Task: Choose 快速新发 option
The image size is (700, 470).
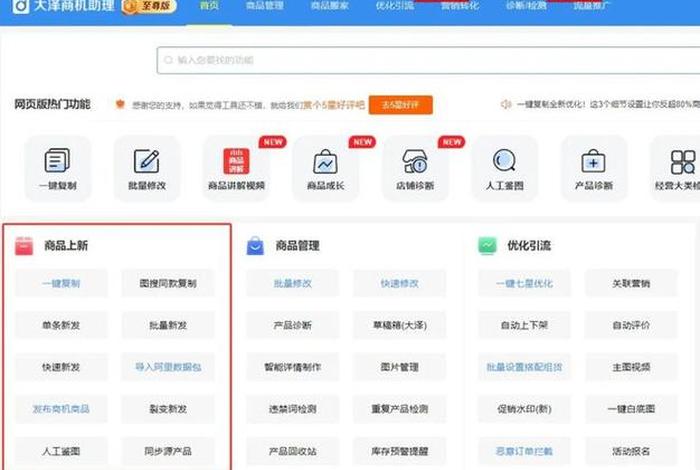Action: point(61,367)
